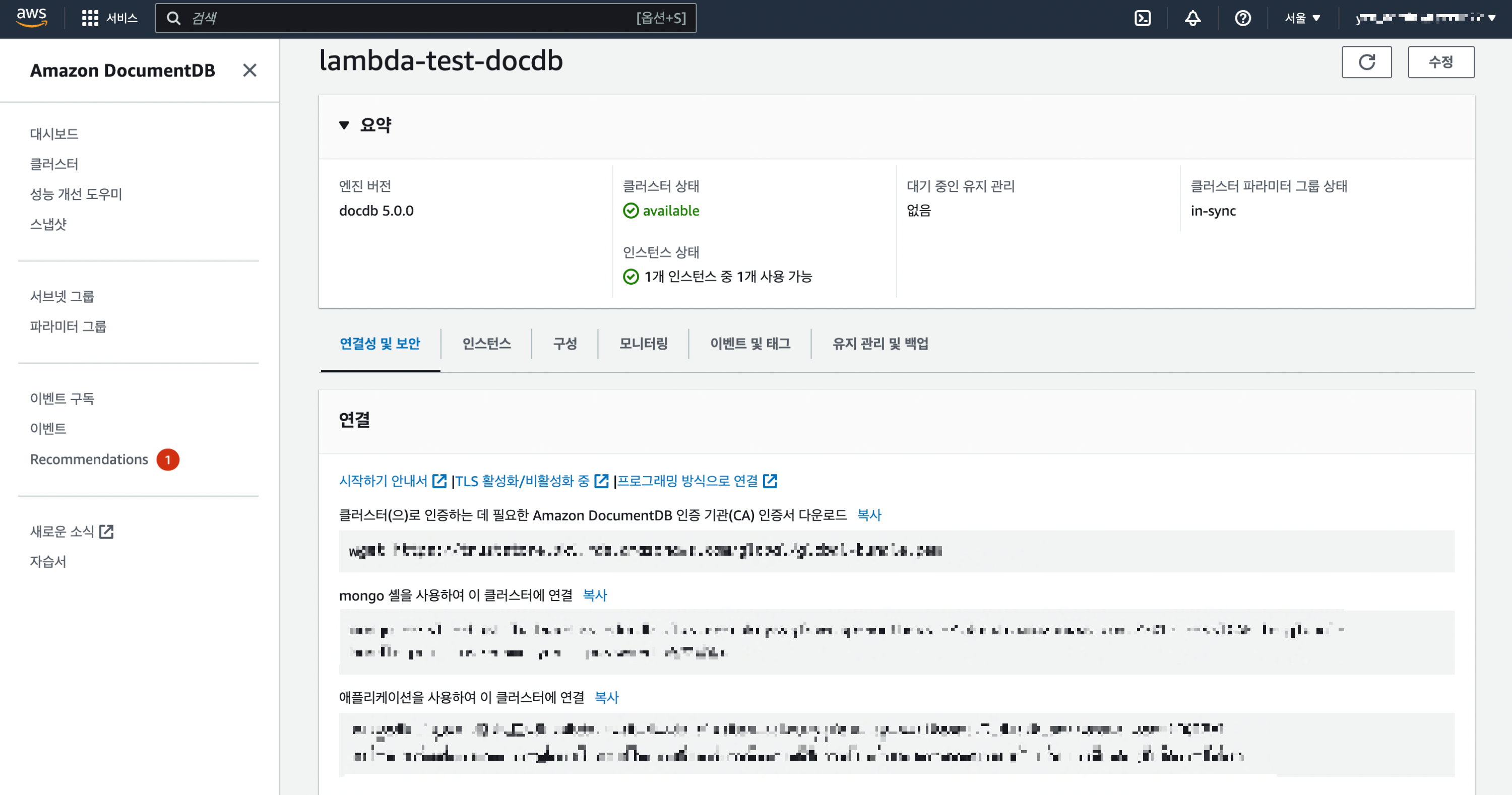The width and height of the screenshot is (1512, 795).
Task: Close the Amazon DocumentDB sidebar
Action: click(249, 71)
